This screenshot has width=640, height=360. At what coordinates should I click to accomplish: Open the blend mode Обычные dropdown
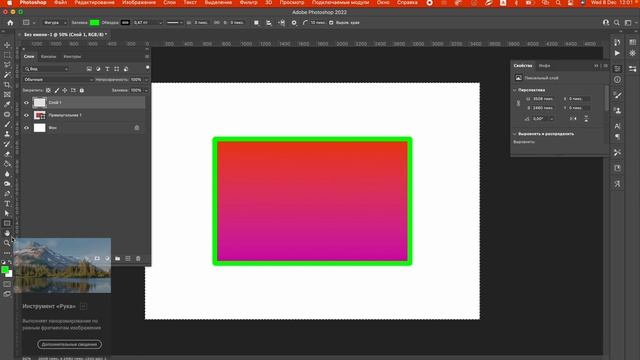58,80
